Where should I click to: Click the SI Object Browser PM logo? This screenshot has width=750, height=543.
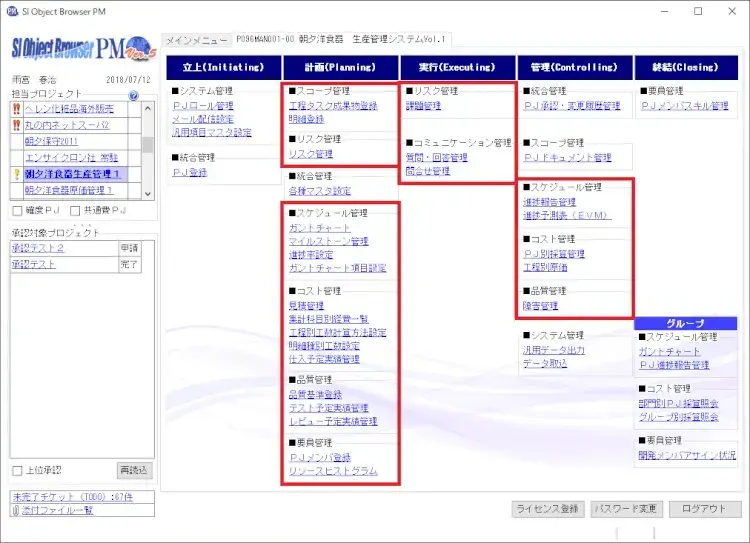click(x=80, y=47)
